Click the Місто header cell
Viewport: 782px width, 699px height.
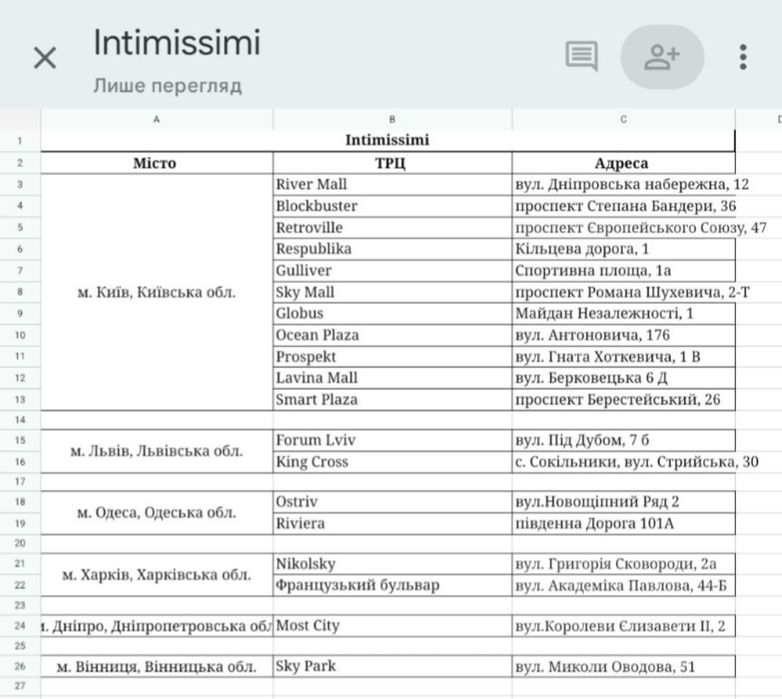(157, 163)
